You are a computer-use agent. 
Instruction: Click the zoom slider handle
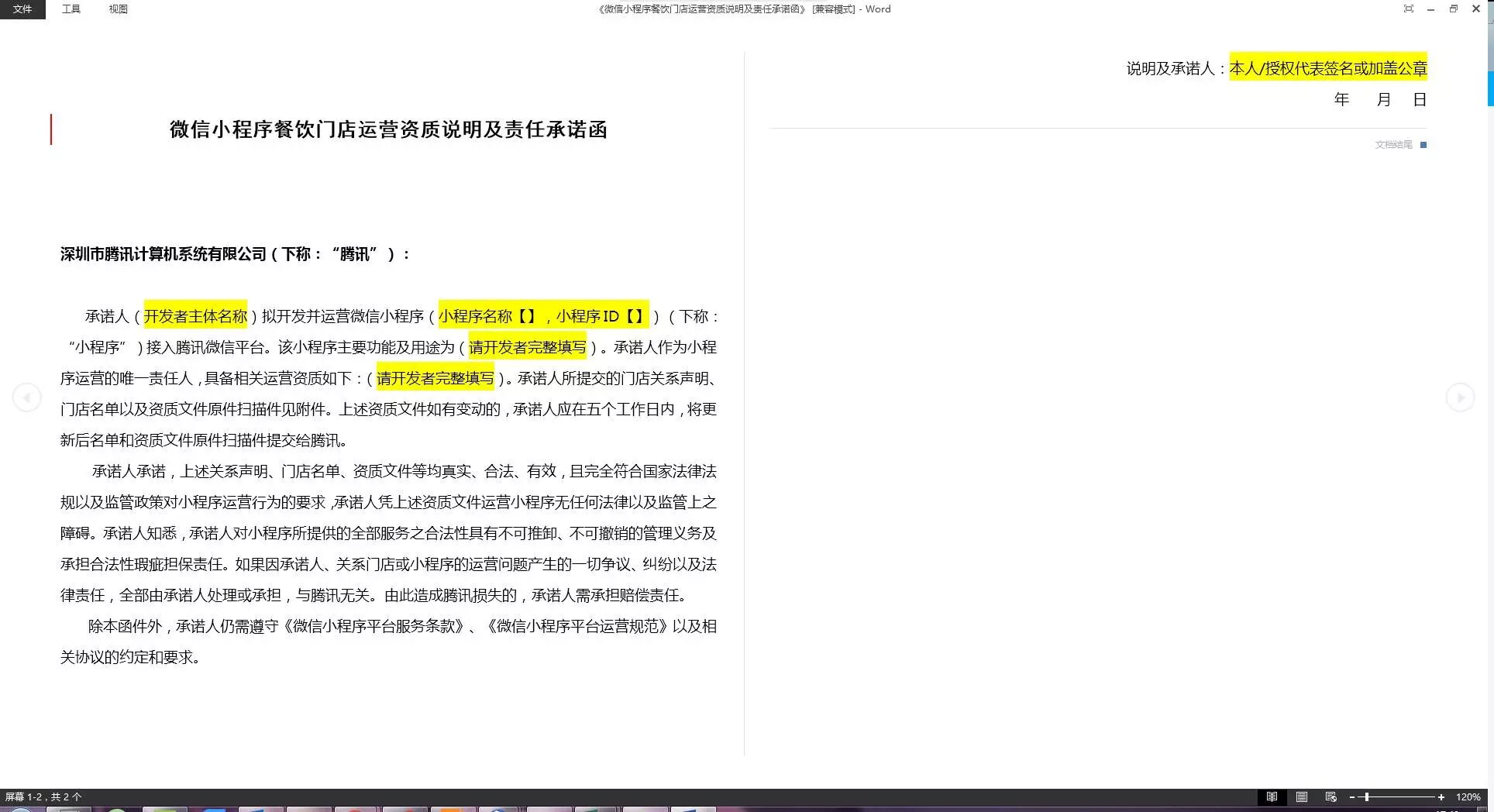tap(1367, 797)
